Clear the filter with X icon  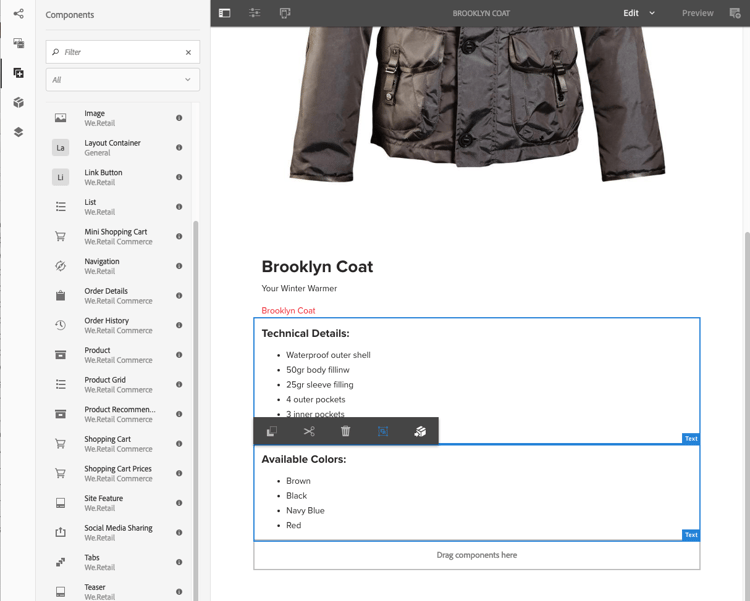[188, 52]
